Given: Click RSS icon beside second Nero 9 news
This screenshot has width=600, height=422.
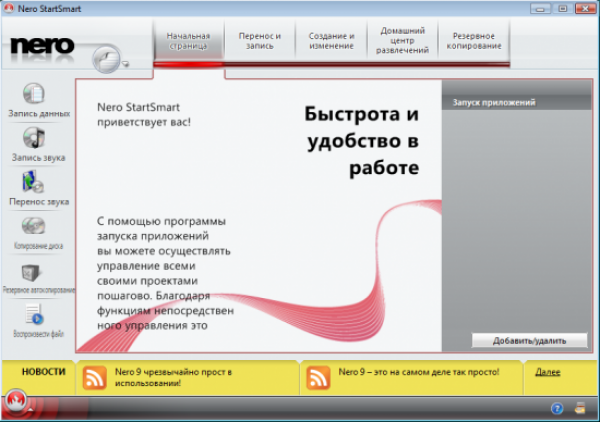Looking at the screenshot, I should 319,377.
